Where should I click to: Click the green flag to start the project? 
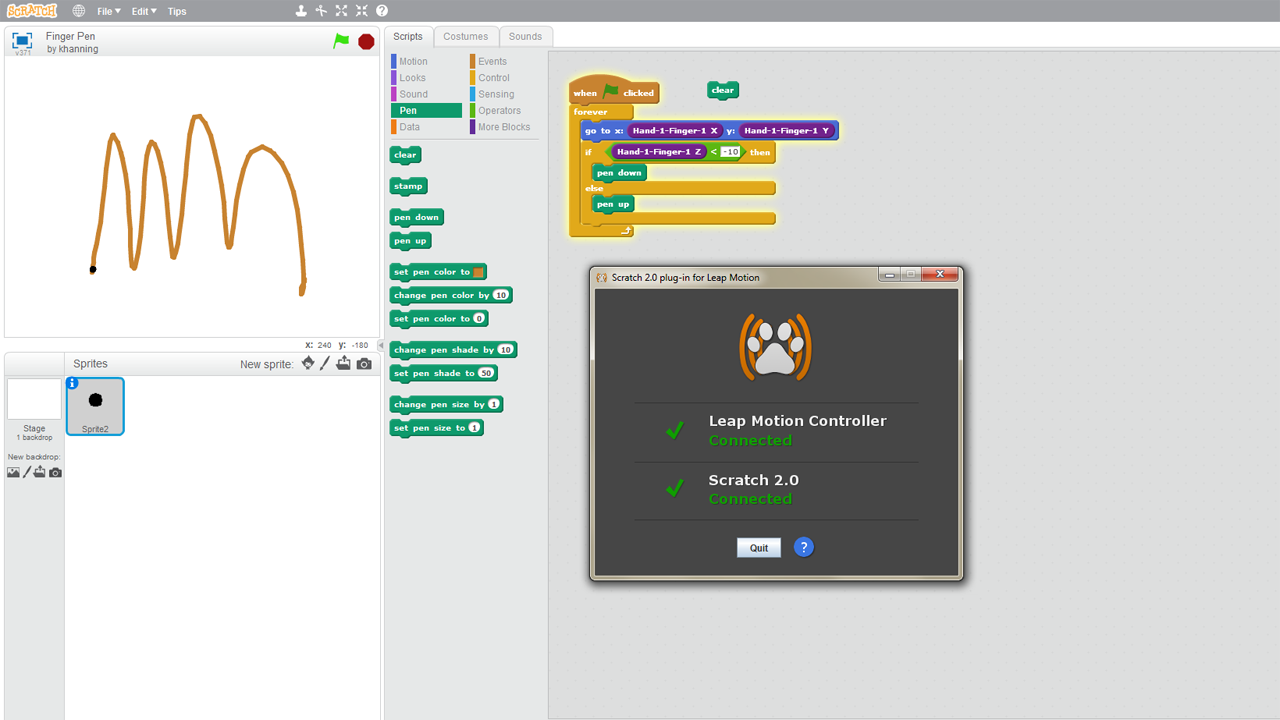click(x=341, y=41)
